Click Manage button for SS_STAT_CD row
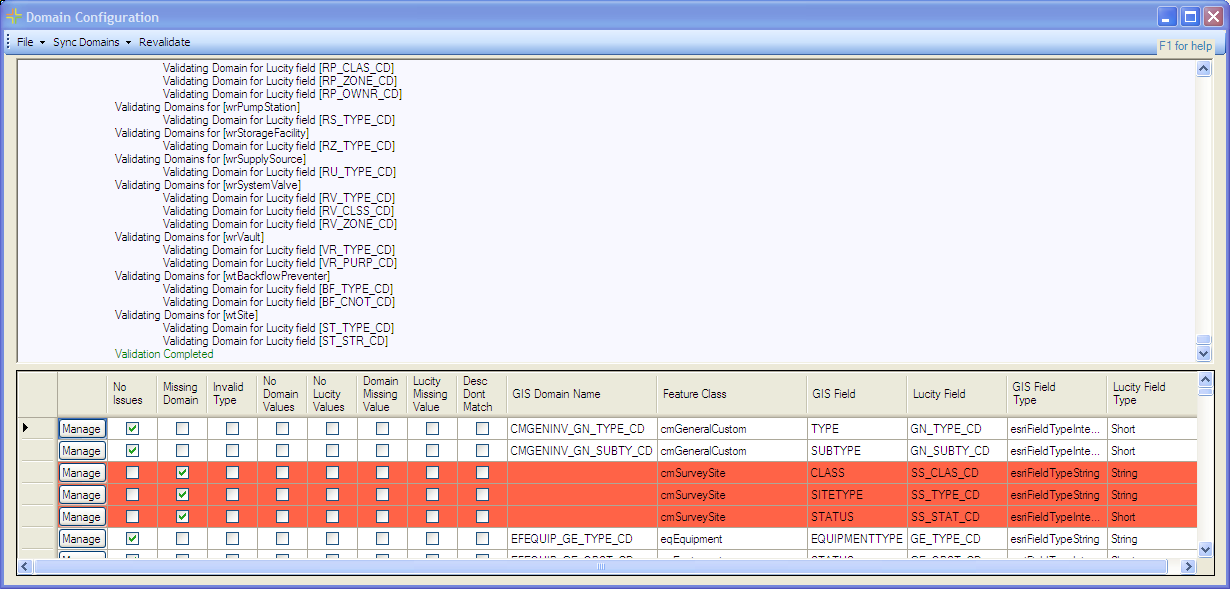The image size is (1230, 589). 82,517
